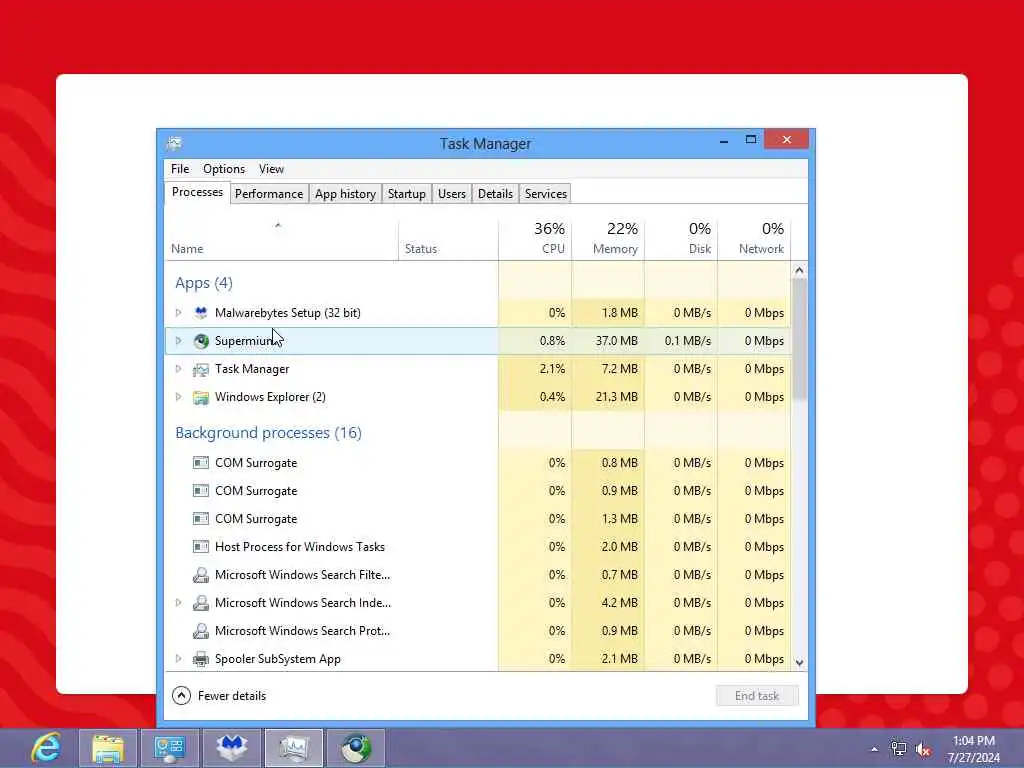Switch to the Details tab
This screenshot has height=768, width=1024.
495,194
